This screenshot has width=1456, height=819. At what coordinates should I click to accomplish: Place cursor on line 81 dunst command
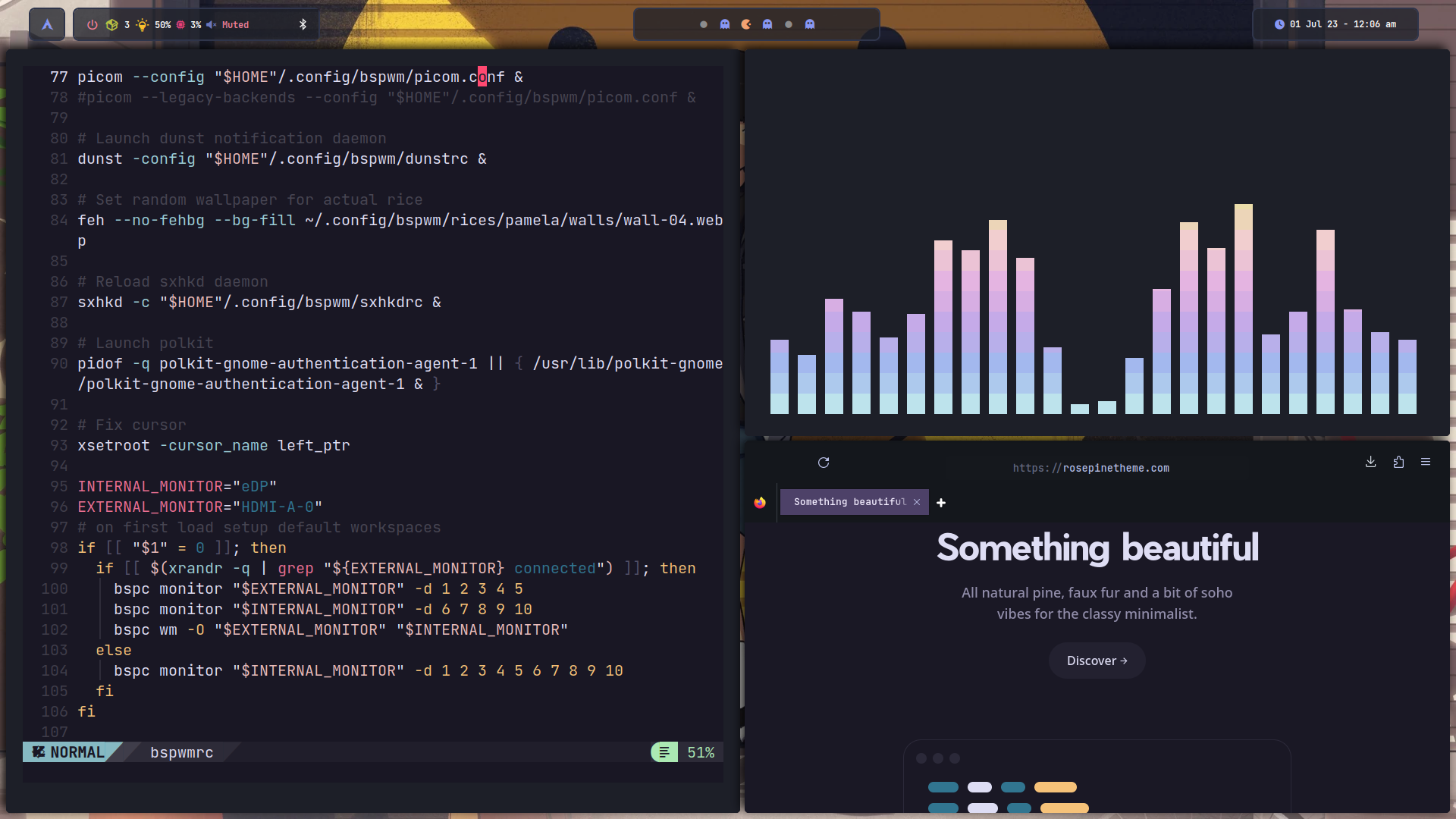click(x=282, y=158)
